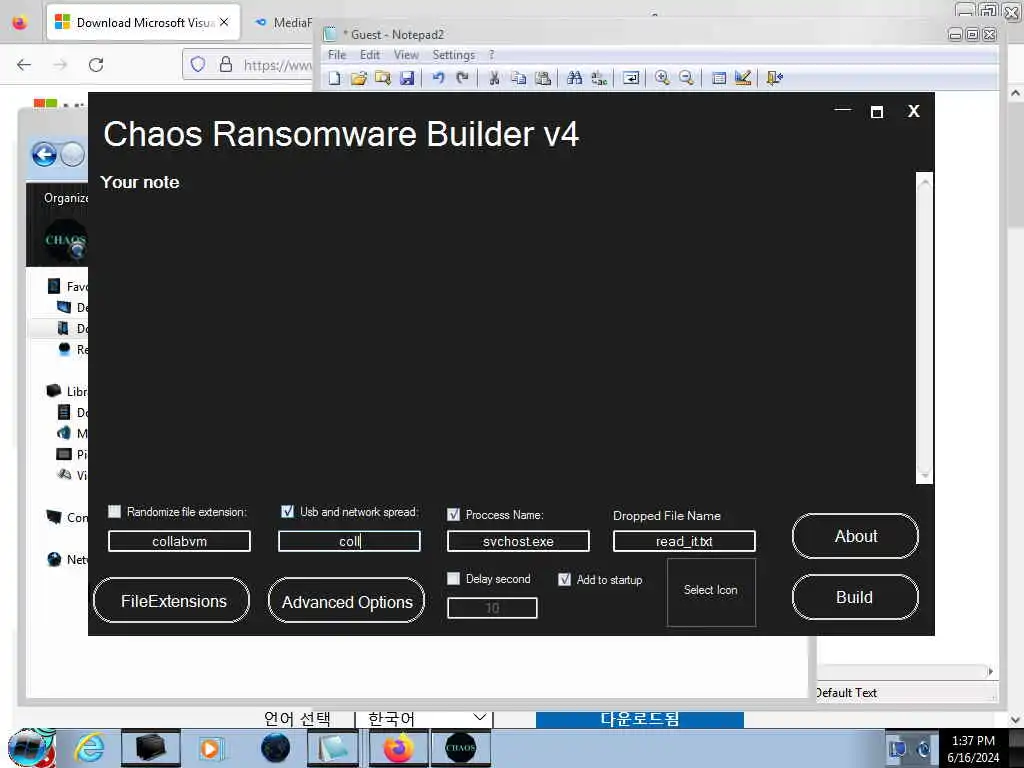1024x768 pixels.
Task: Click the delay seconds field showing 10
Action: [492, 608]
